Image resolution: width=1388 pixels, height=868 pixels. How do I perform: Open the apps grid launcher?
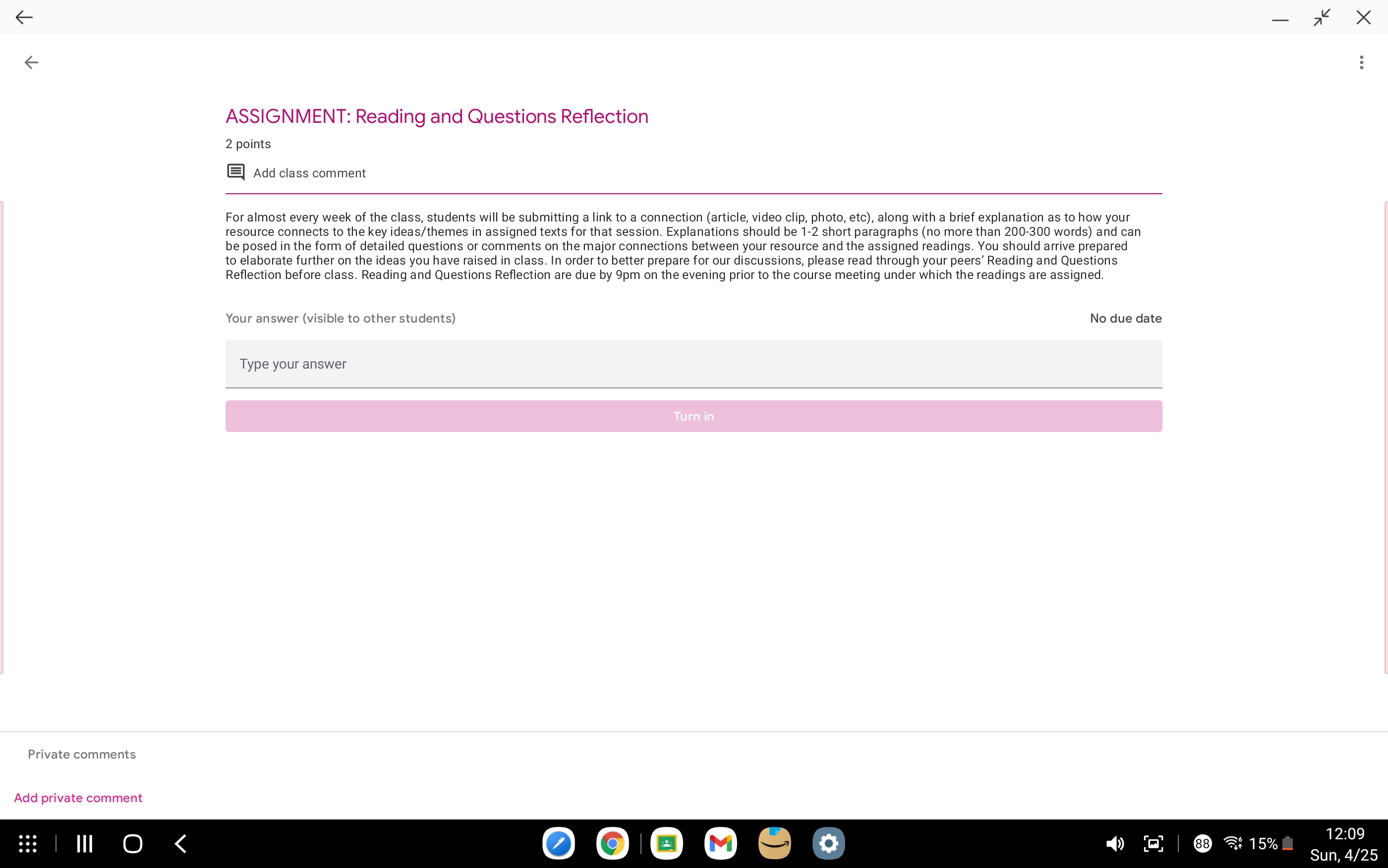28,843
